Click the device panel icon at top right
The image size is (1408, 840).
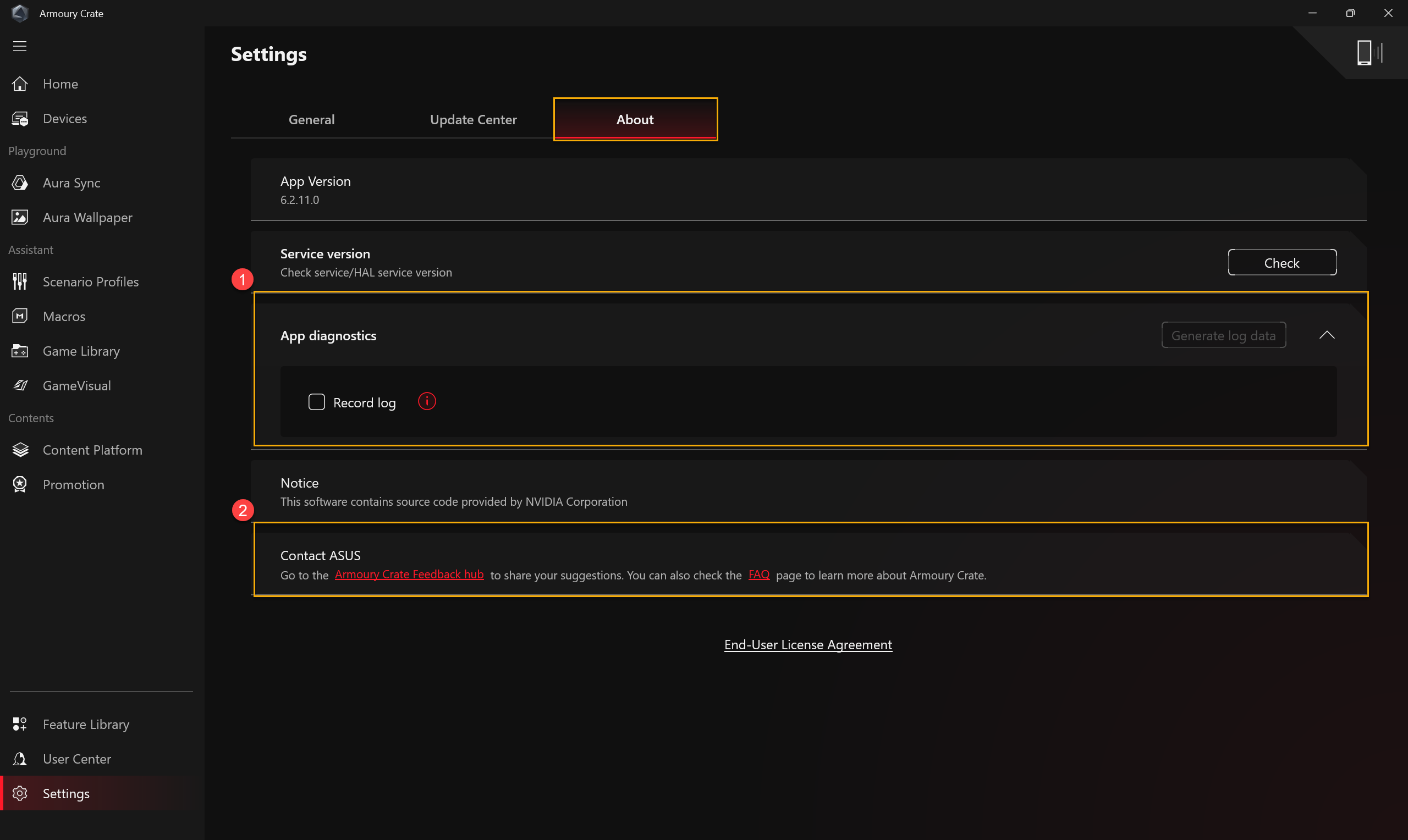click(1369, 53)
